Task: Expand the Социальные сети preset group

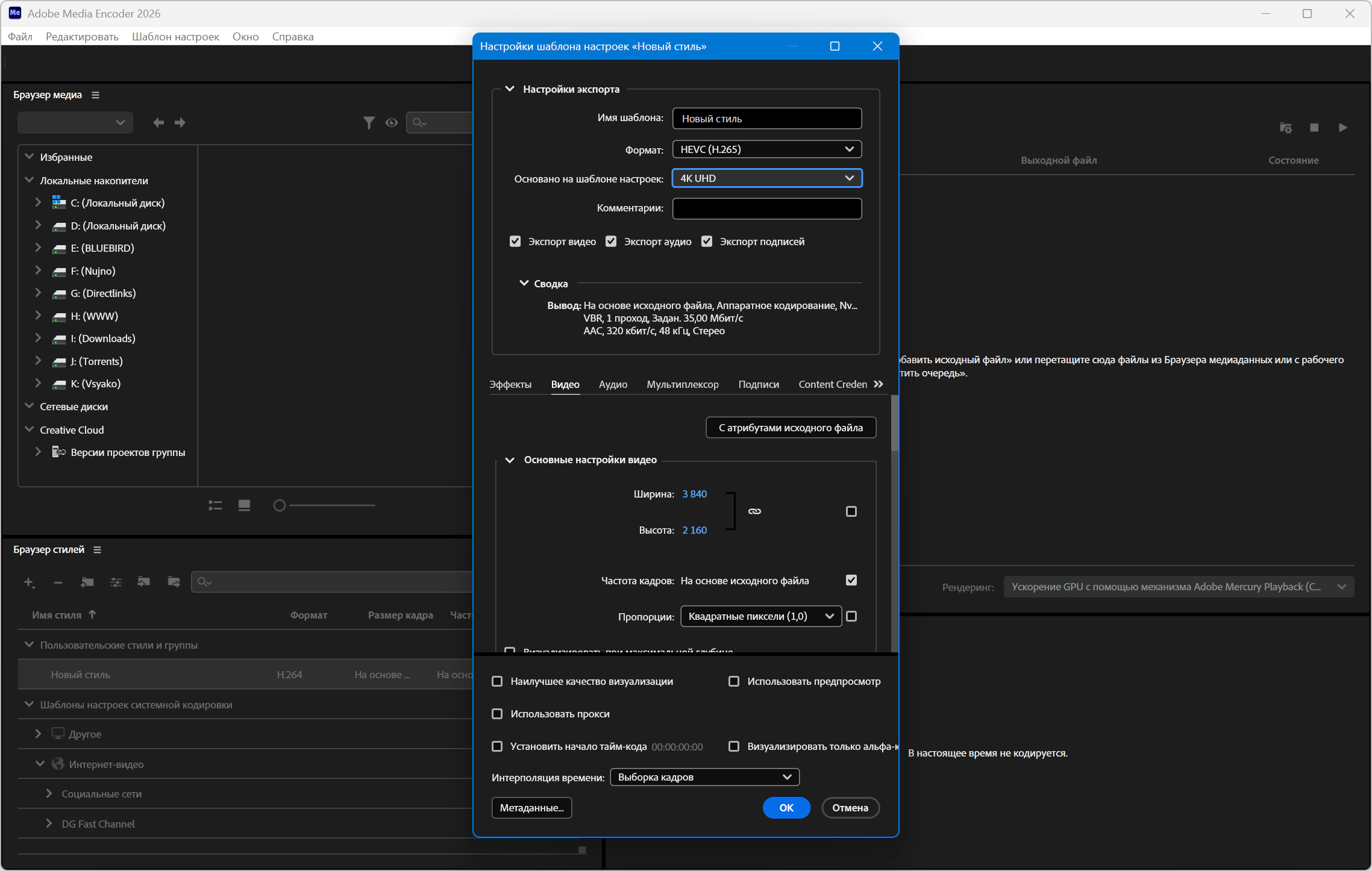Action: 49,794
